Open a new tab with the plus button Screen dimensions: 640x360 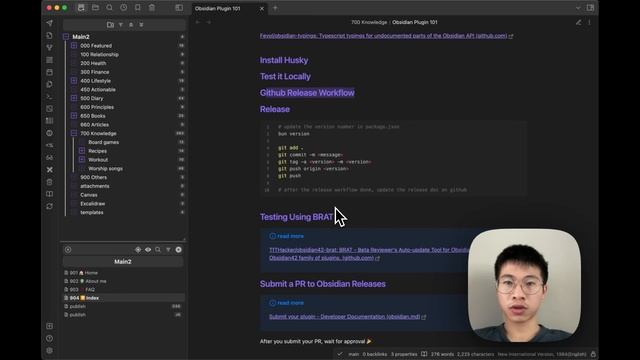click(275, 8)
